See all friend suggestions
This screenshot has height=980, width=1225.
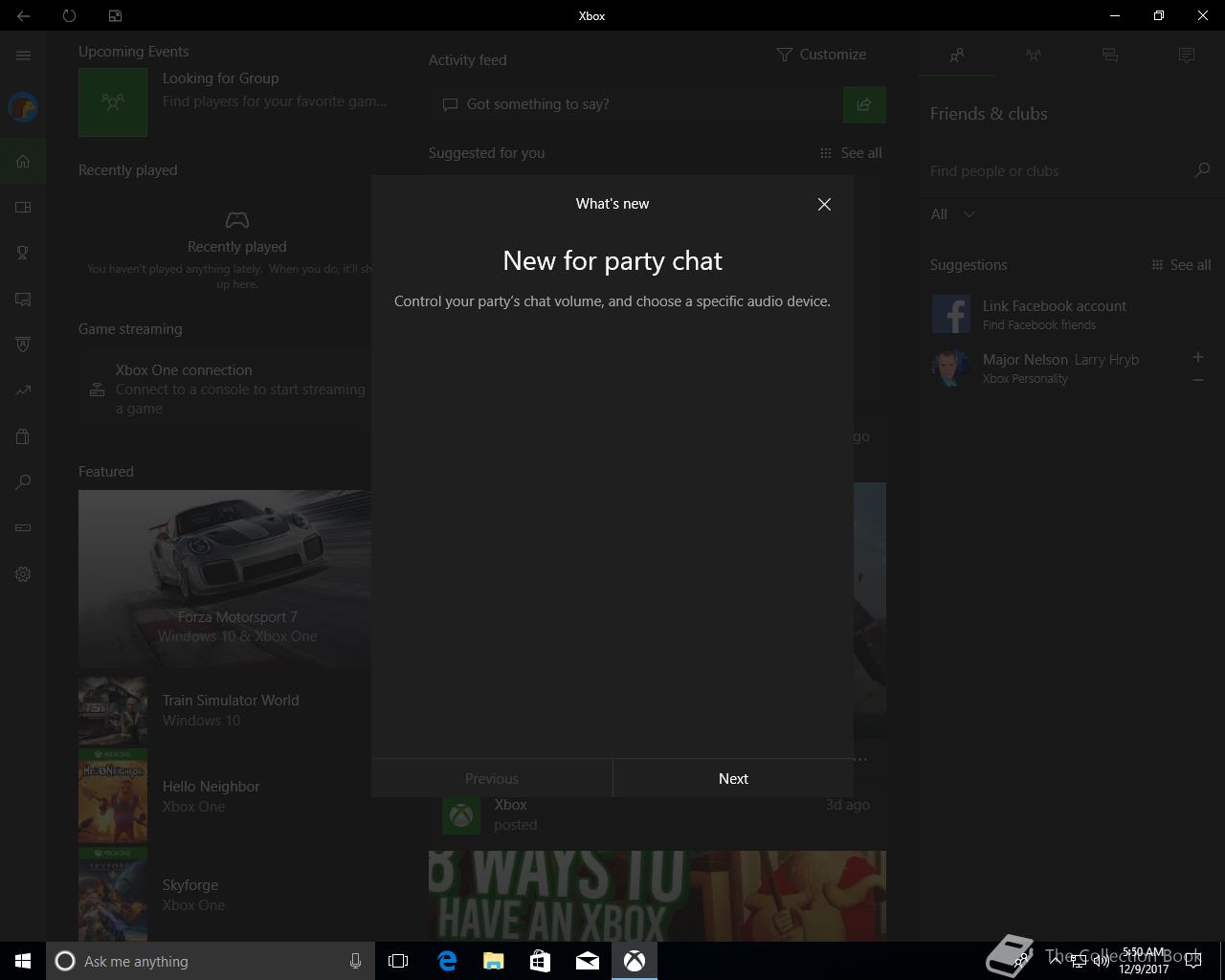click(1181, 265)
